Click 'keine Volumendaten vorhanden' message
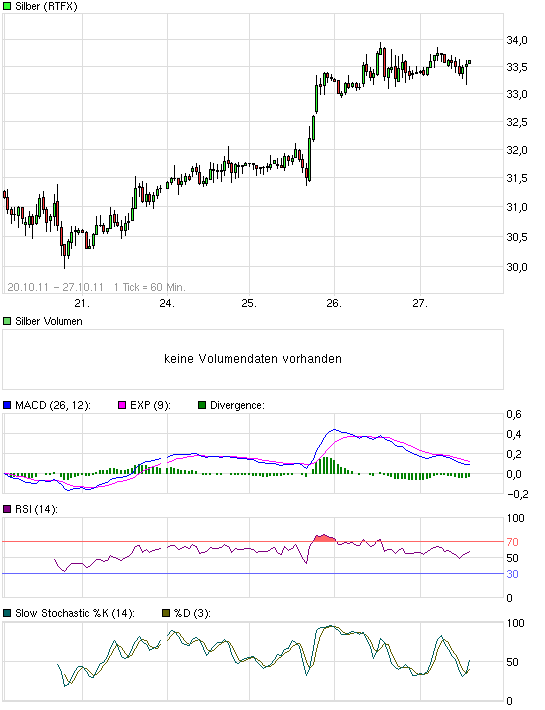 tap(253, 359)
